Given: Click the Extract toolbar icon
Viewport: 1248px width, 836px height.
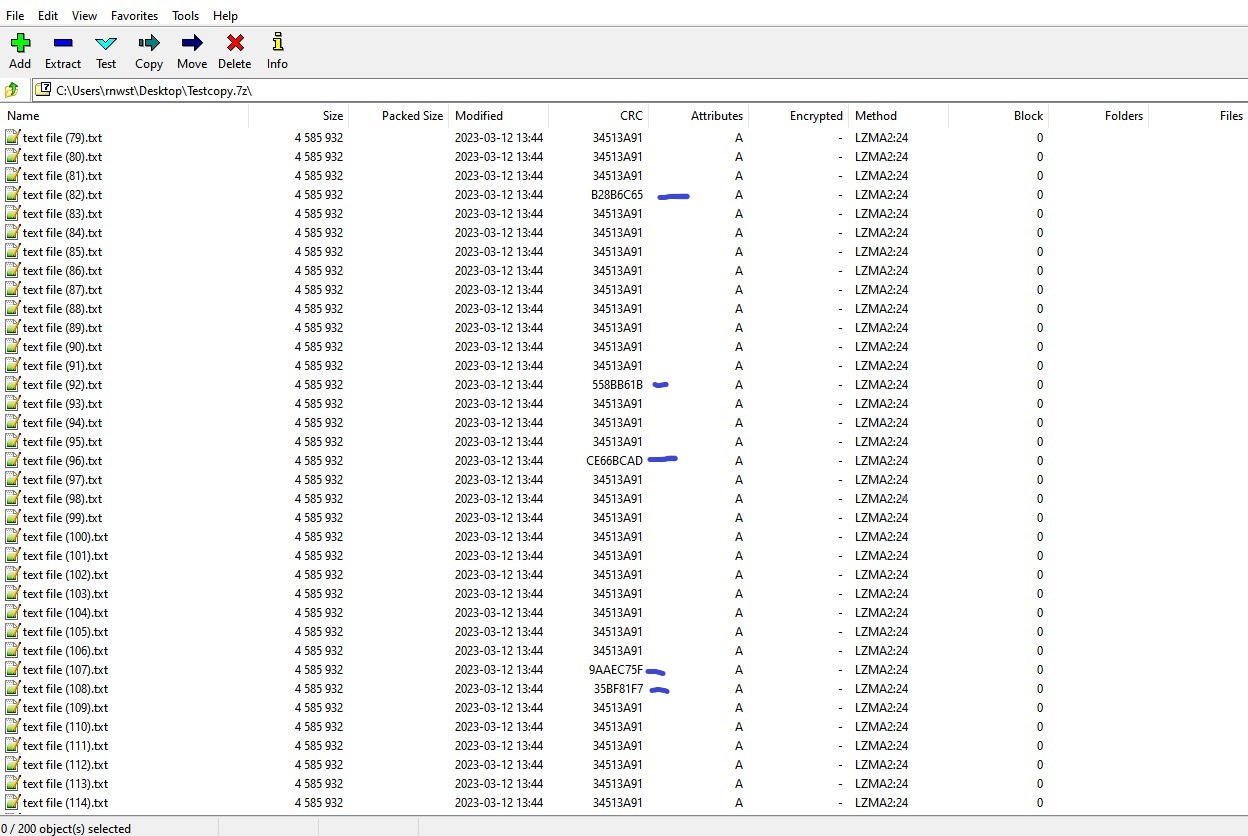Looking at the screenshot, I should [x=63, y=43].
